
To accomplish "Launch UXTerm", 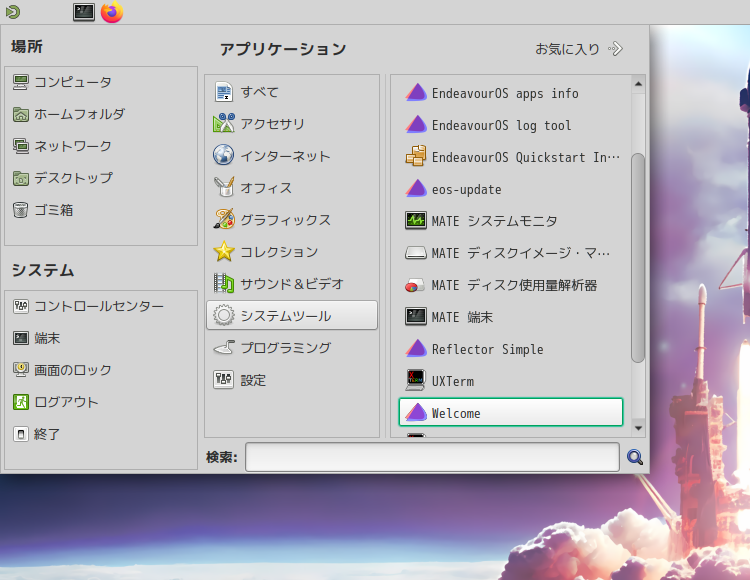I will (511, 381).
